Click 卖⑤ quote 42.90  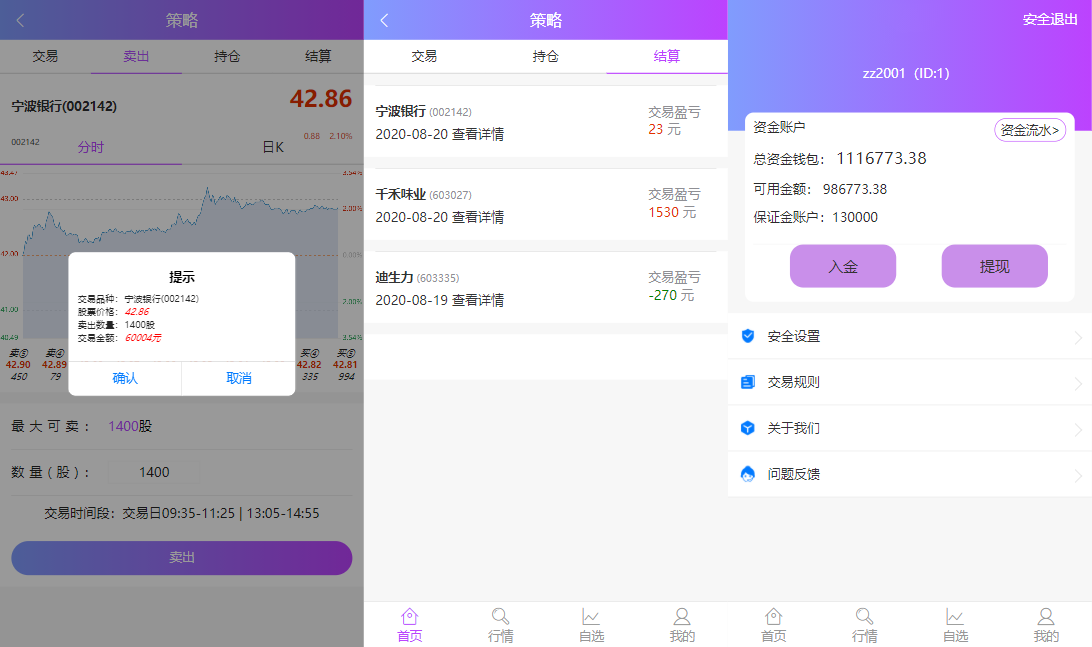[x=18, y=365]
